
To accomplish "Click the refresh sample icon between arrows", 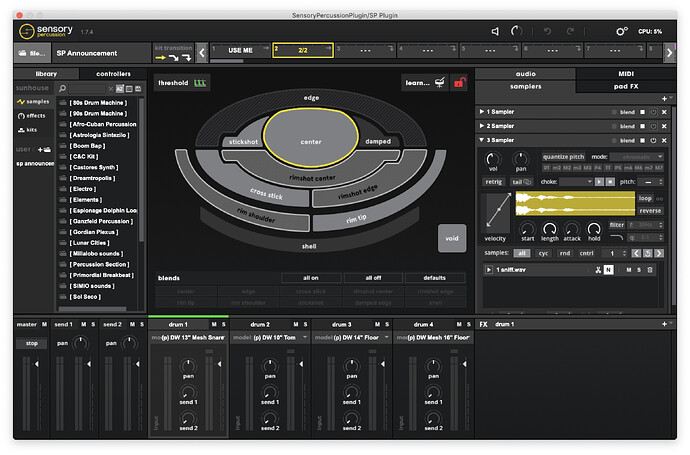I will coord(647,253).
